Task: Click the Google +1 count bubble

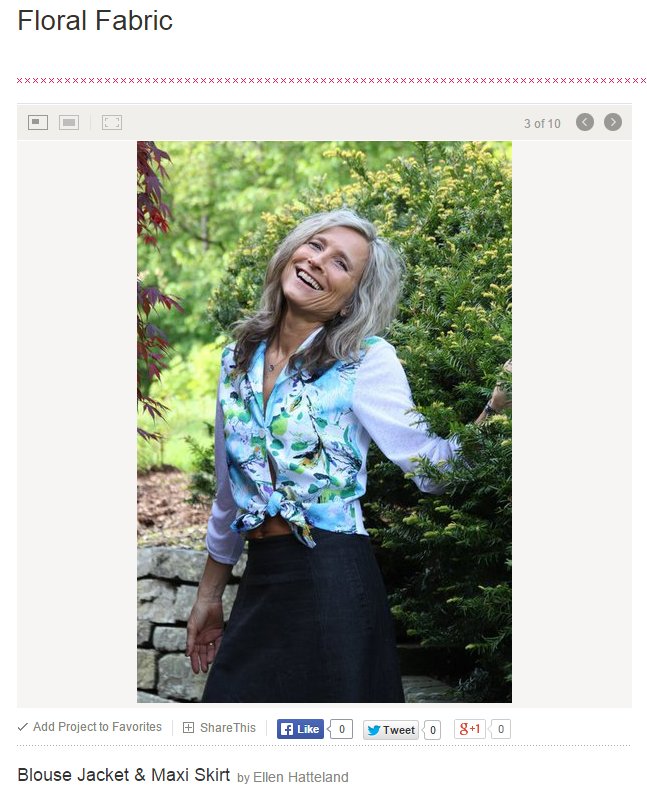Action: coord(500,729)
